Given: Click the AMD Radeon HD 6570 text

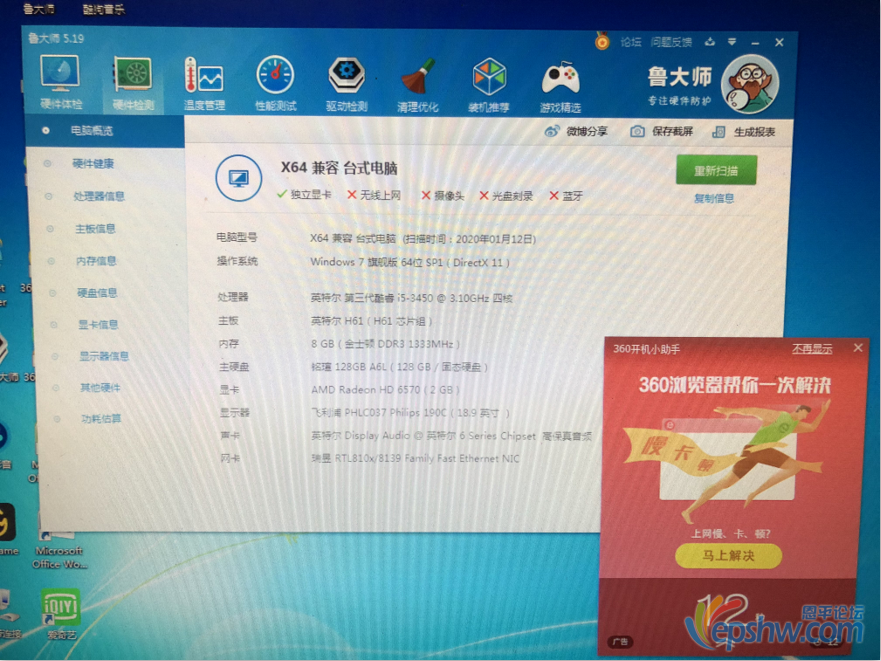Looking at the screenshot, I should (x=385, y=390).
